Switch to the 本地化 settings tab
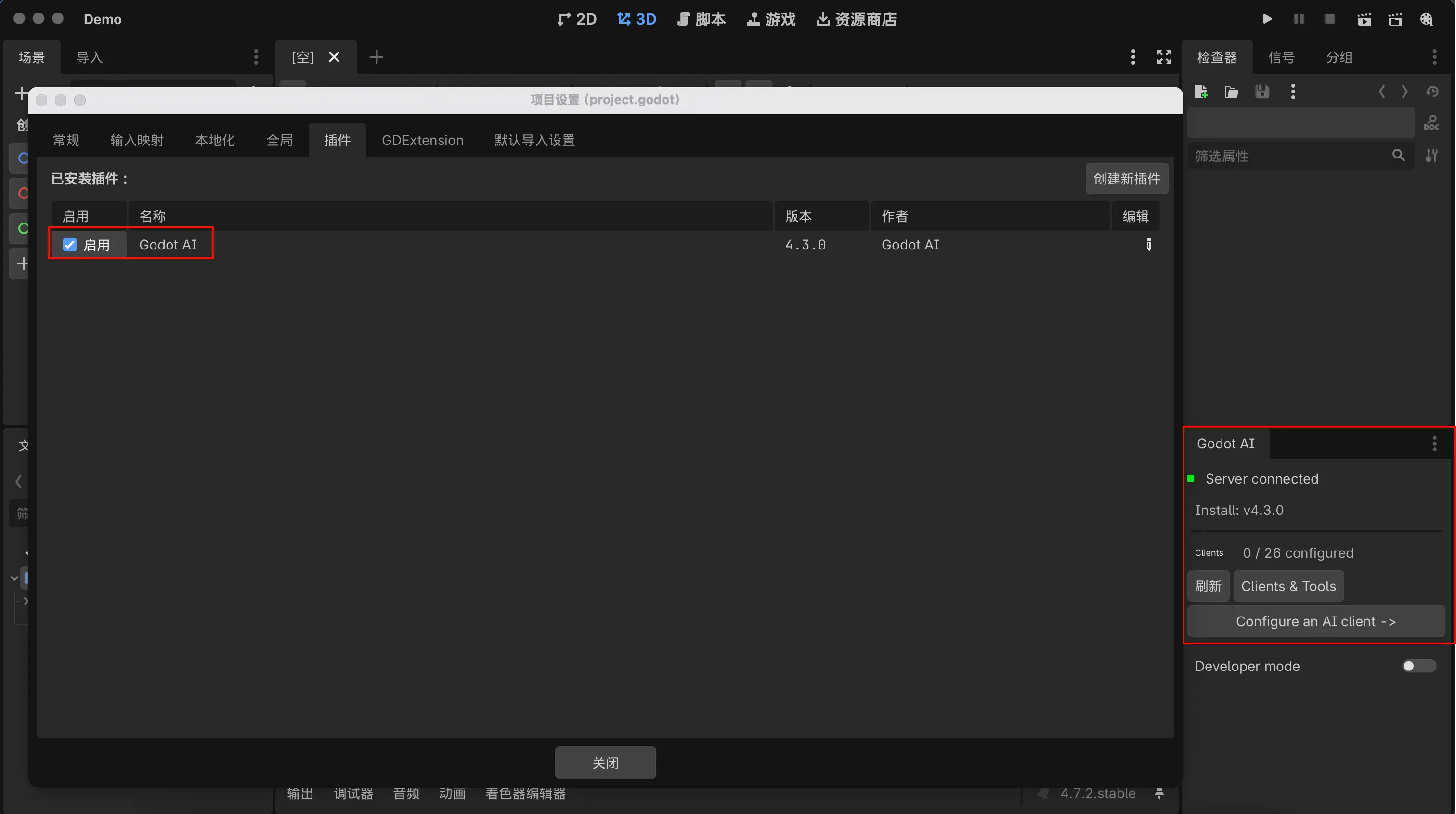 215,140
